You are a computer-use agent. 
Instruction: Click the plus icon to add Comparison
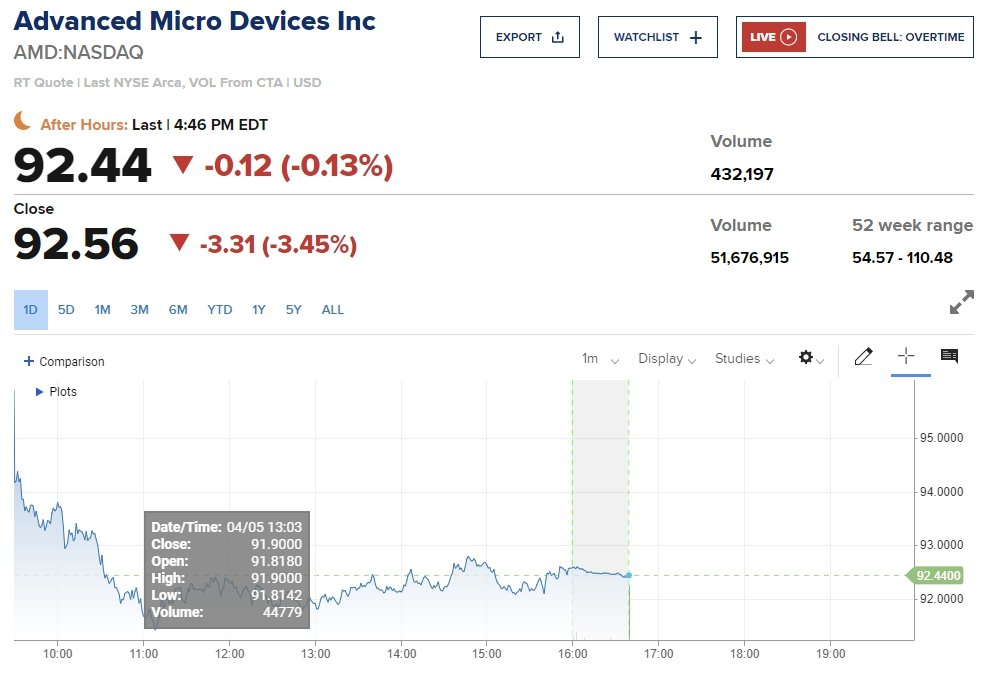point(29,361)
